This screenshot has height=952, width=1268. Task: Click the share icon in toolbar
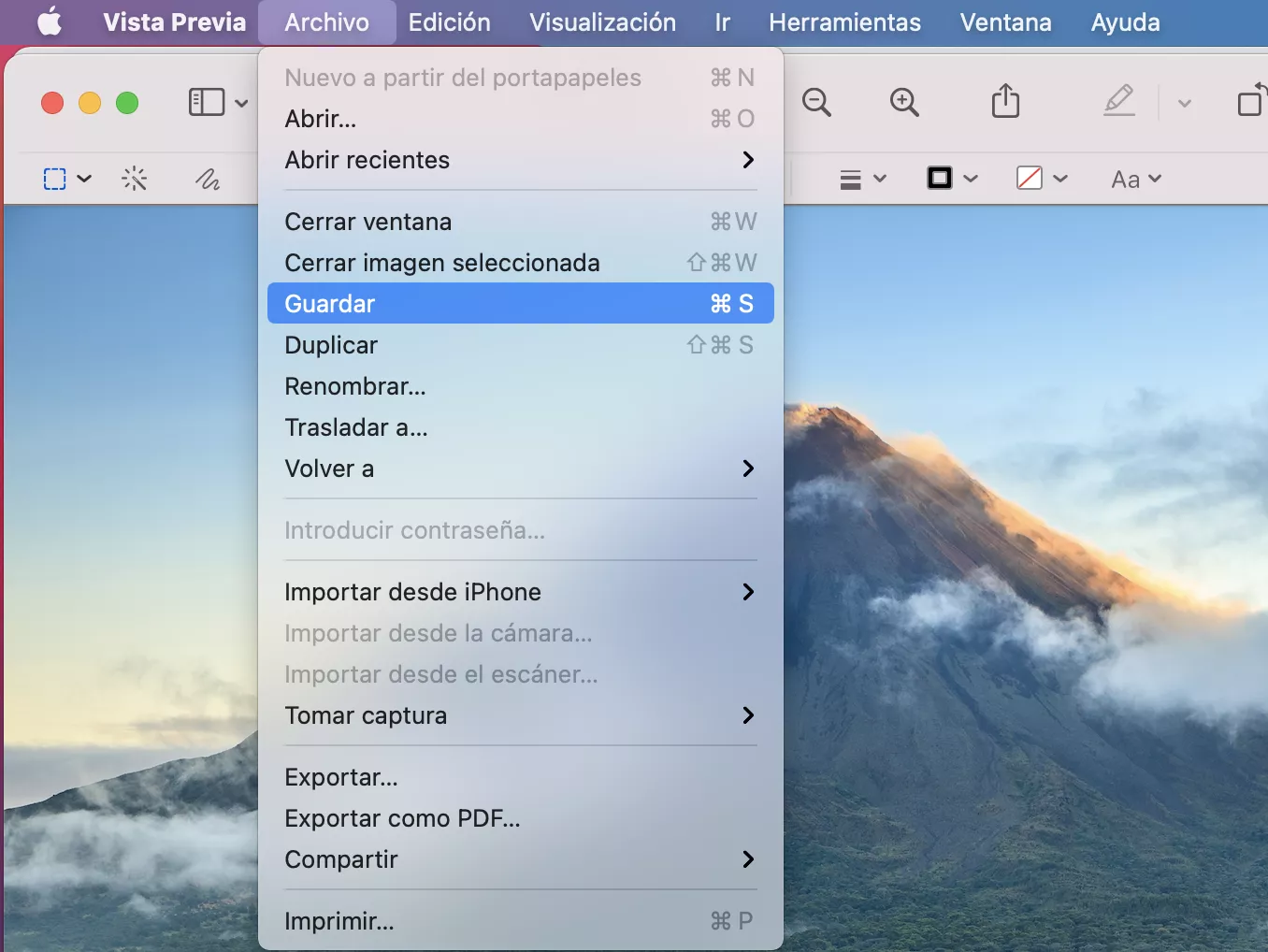tap(1005, 101)
